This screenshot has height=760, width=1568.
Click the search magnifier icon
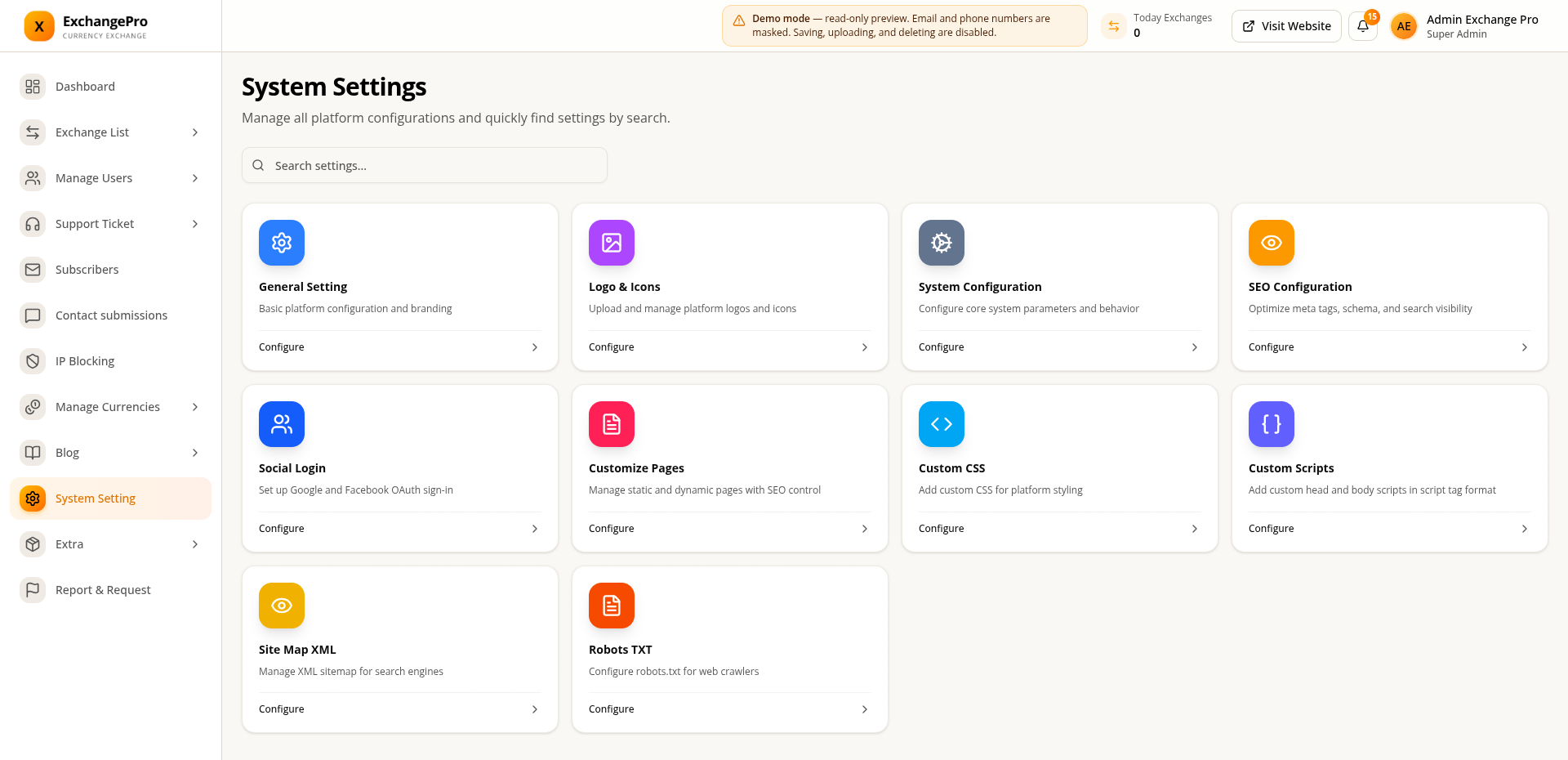pyautogui.click(x=258, y=165)
